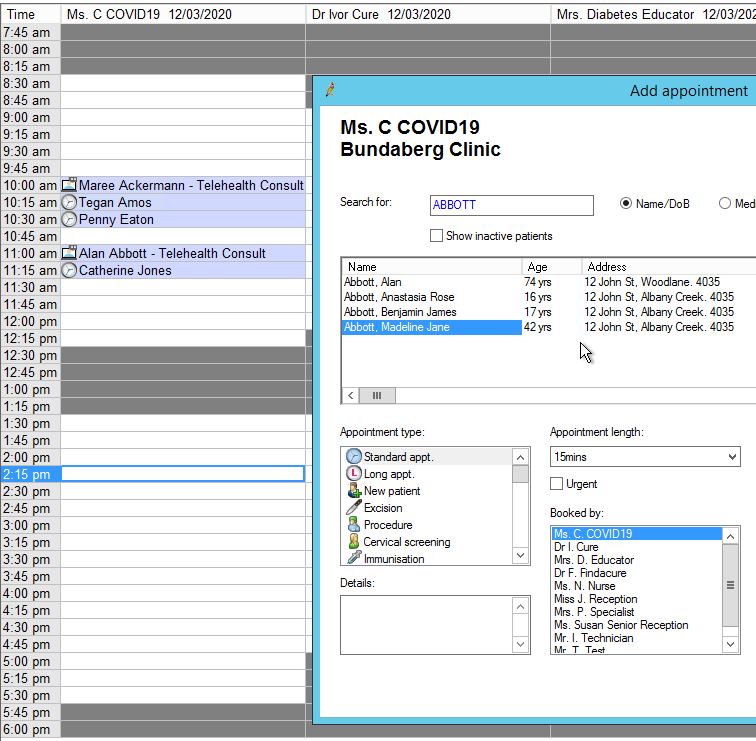Tick the Urgent checkbox
The image size is (756, 741).
[557, 484]
